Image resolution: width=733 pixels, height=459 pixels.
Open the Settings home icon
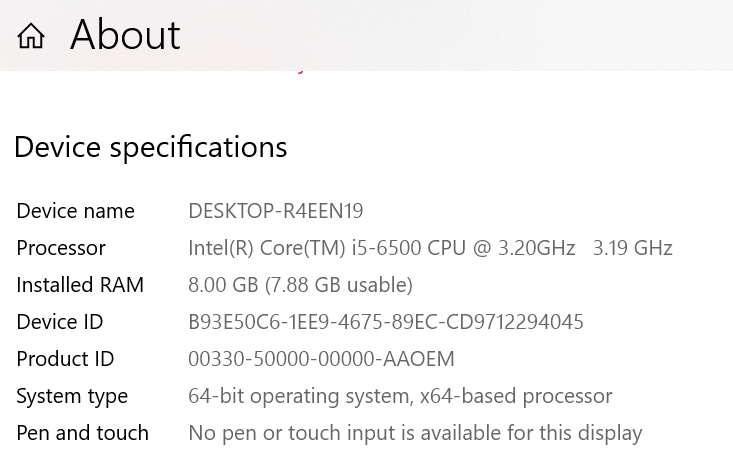tap(31, 36)
